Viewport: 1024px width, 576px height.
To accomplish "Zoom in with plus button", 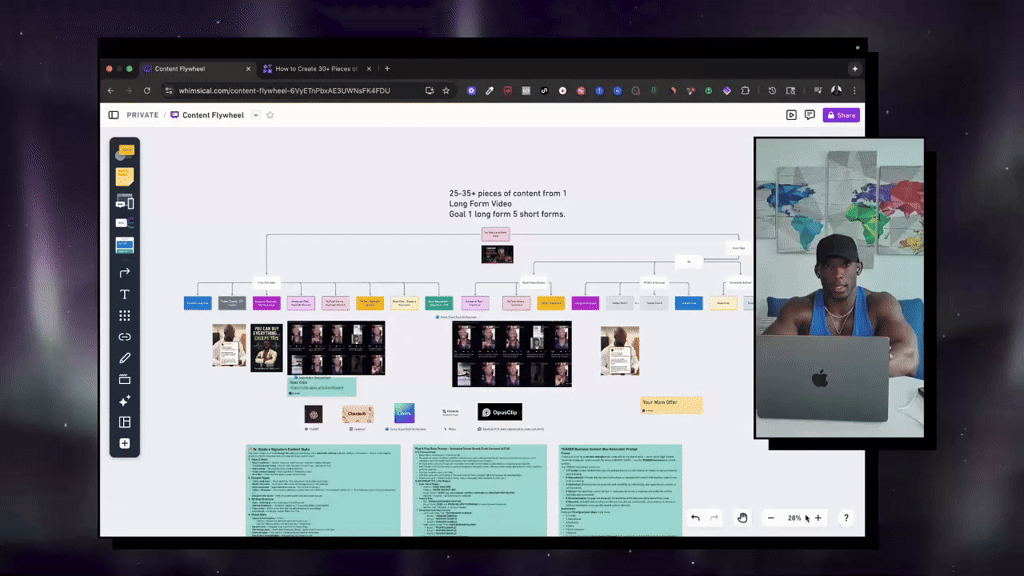I will pyautogui.click(x=818, y=518).
